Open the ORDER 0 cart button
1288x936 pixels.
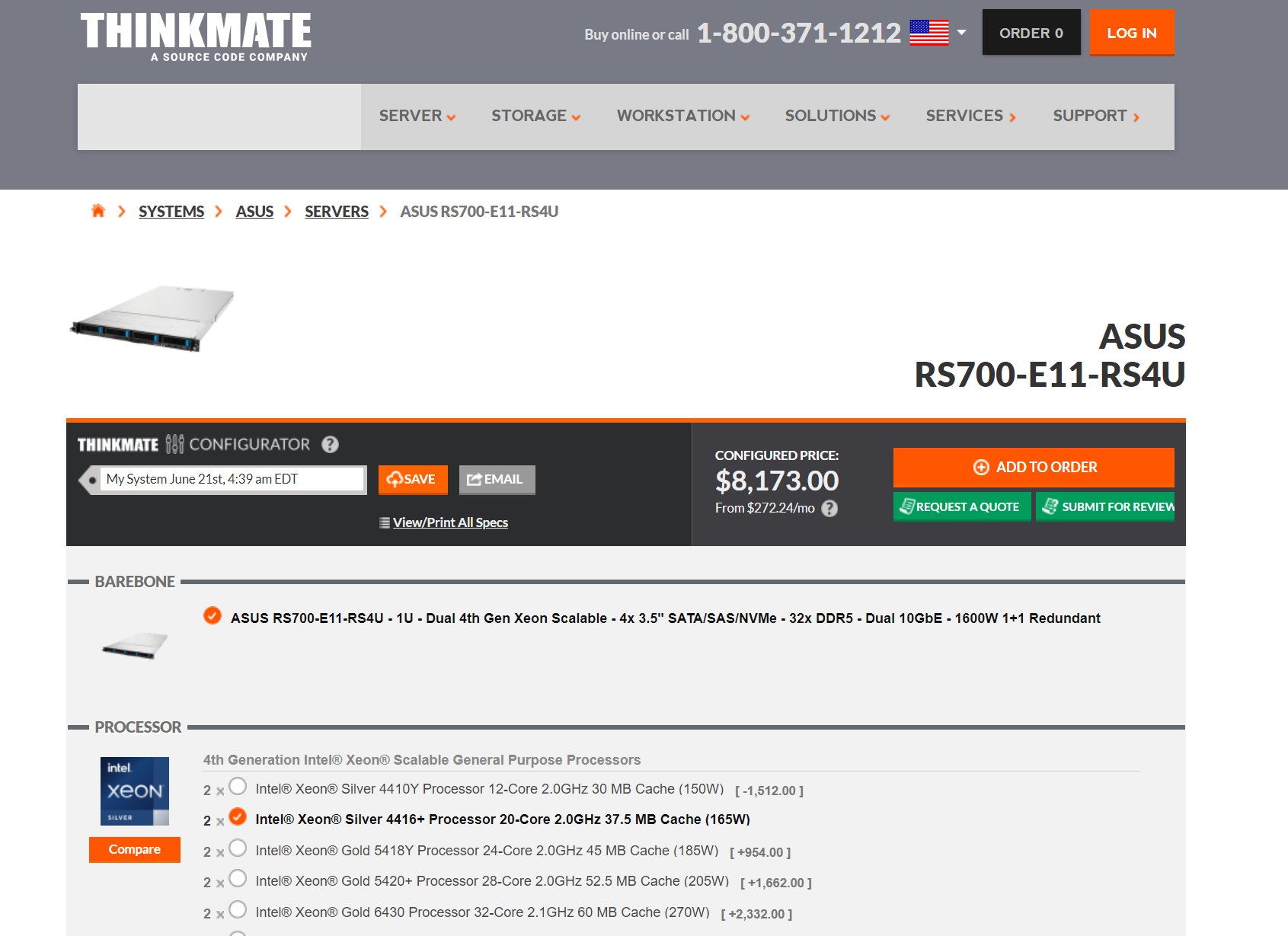[x=1031, y=33]
